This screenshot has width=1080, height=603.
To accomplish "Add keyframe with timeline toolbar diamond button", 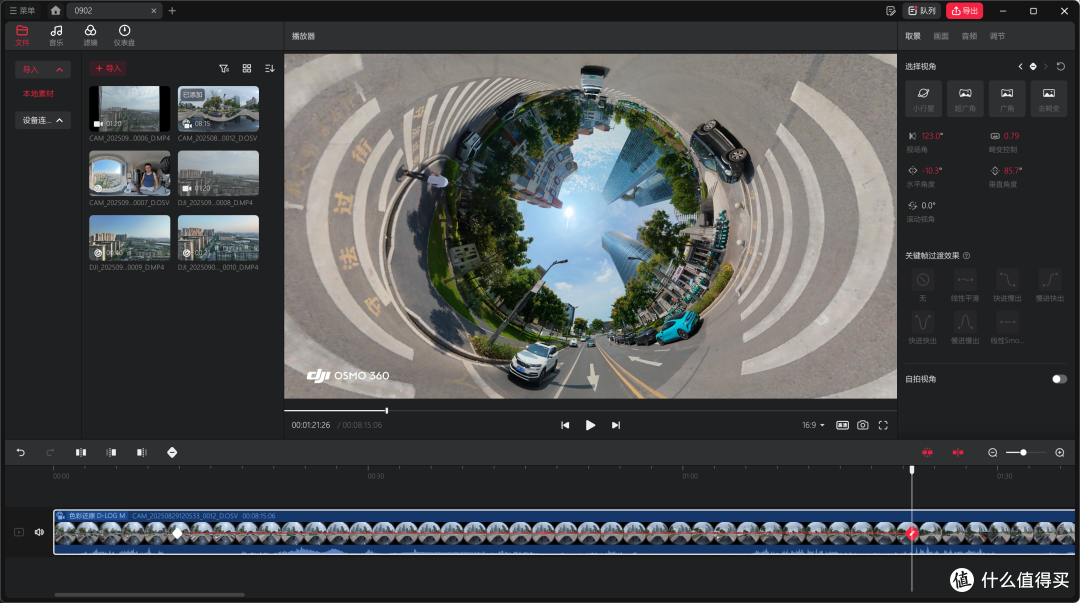I will (x=172, y=453).
